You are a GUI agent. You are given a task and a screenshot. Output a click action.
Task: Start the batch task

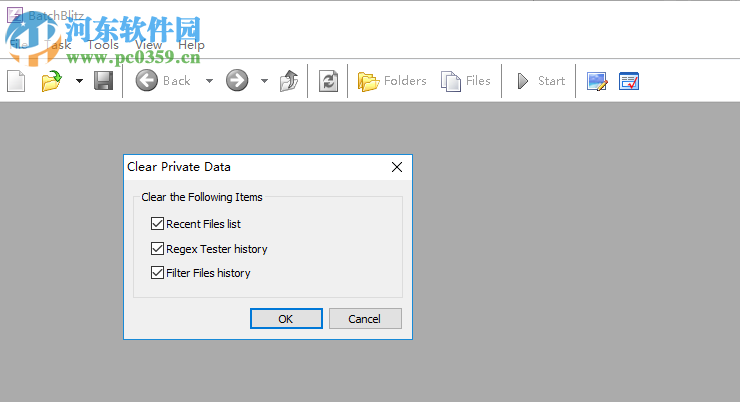tap(541, 81)
